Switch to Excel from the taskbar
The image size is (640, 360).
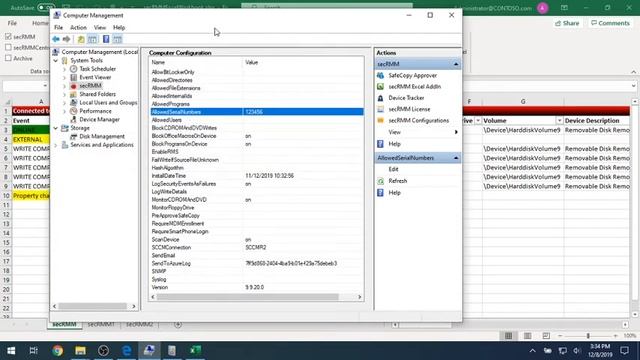196,350
